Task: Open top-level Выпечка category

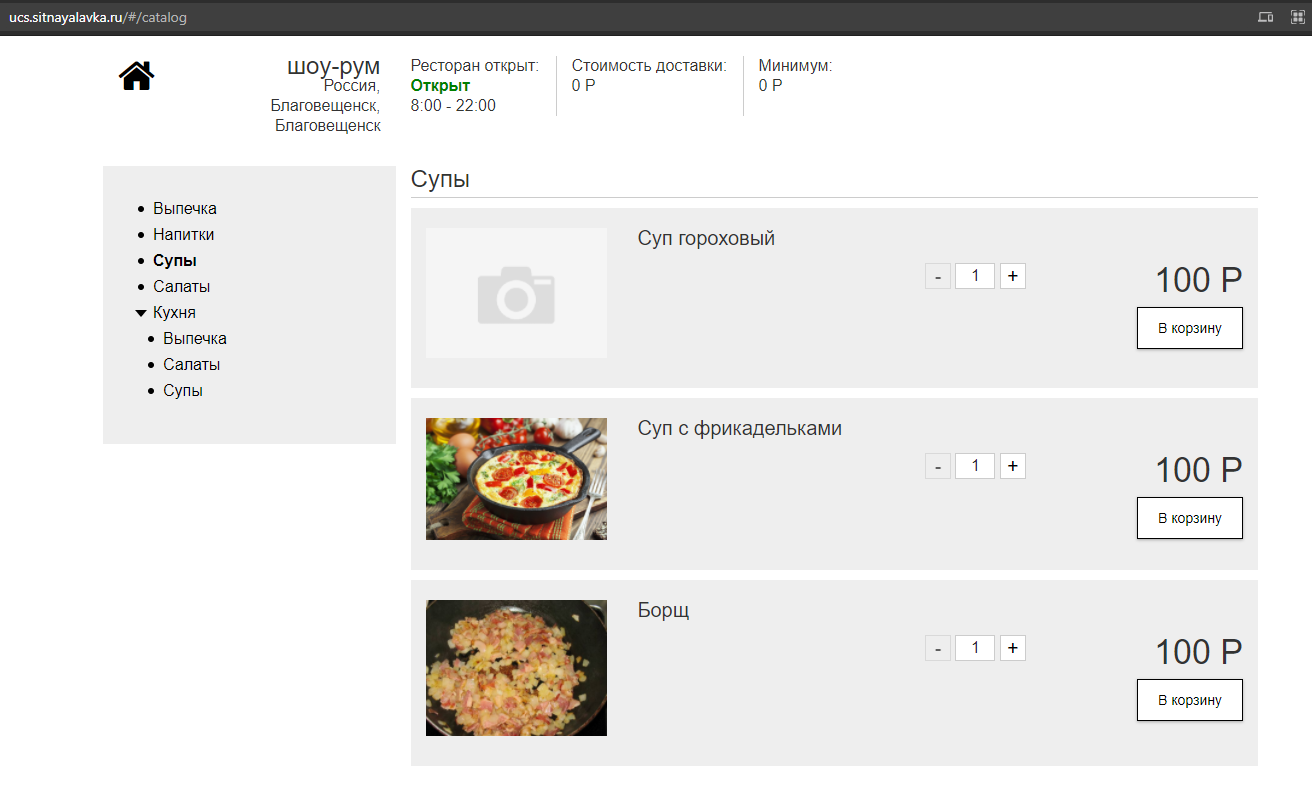Action: (x=184, y=209)
